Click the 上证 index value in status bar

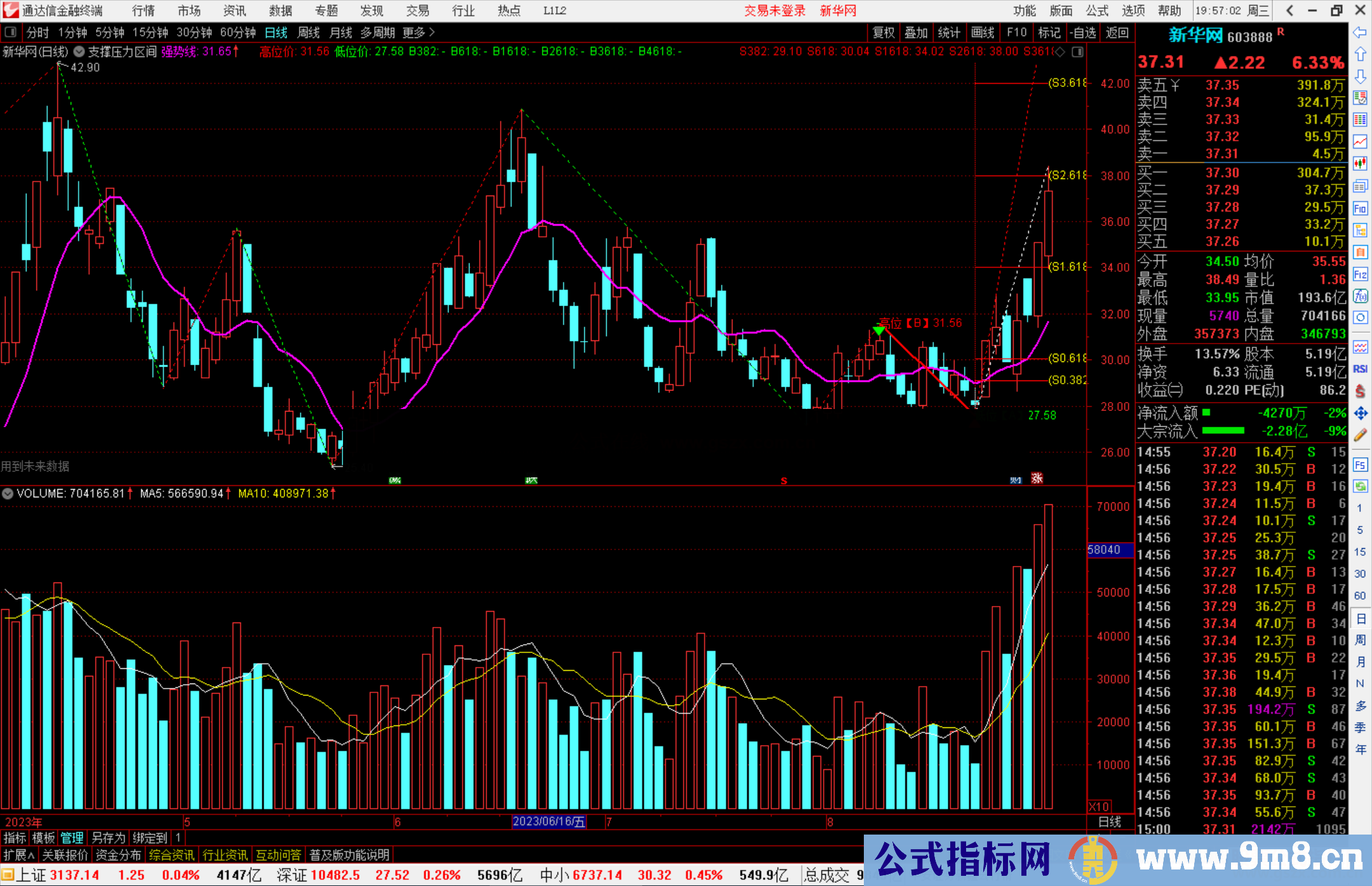coord(75,875)
